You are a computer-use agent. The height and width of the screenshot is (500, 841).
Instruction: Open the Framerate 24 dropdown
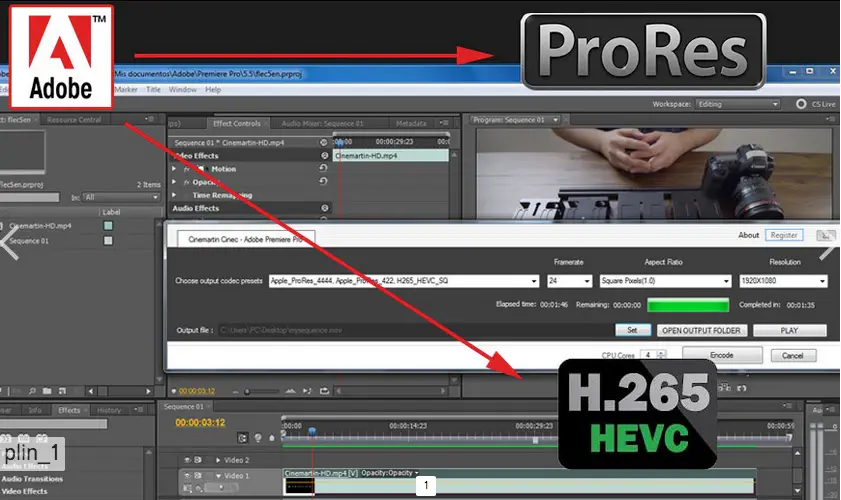pyautogui.click(x=569, y=281)
